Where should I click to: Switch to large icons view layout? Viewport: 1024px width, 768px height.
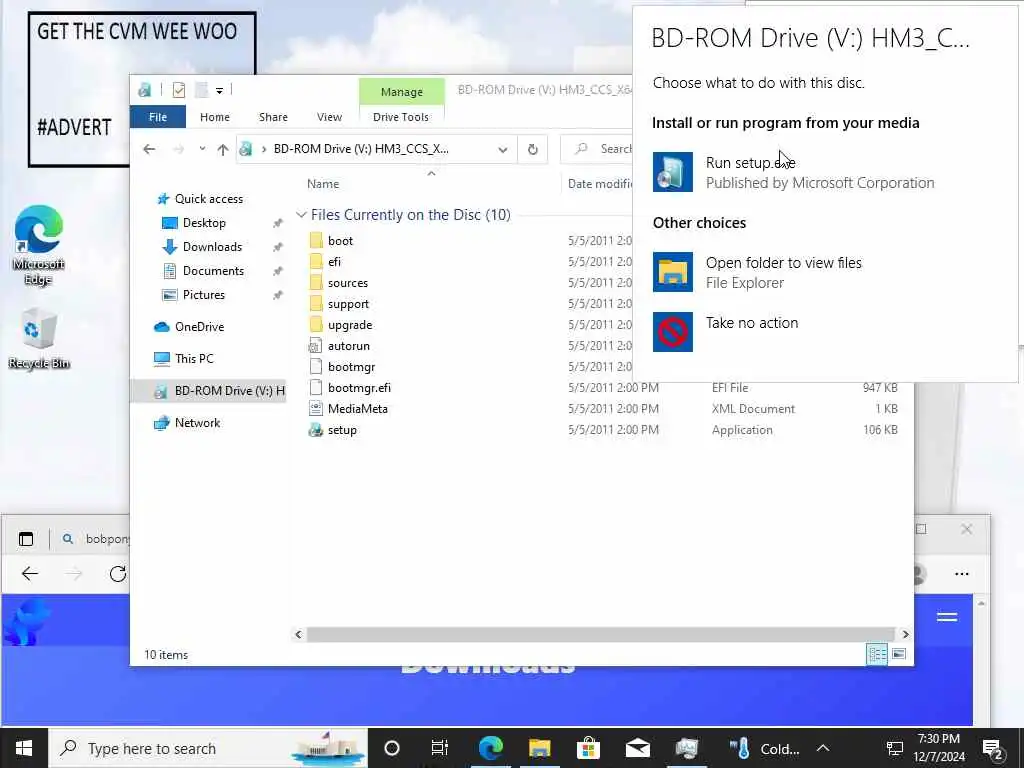coord(899,654)
